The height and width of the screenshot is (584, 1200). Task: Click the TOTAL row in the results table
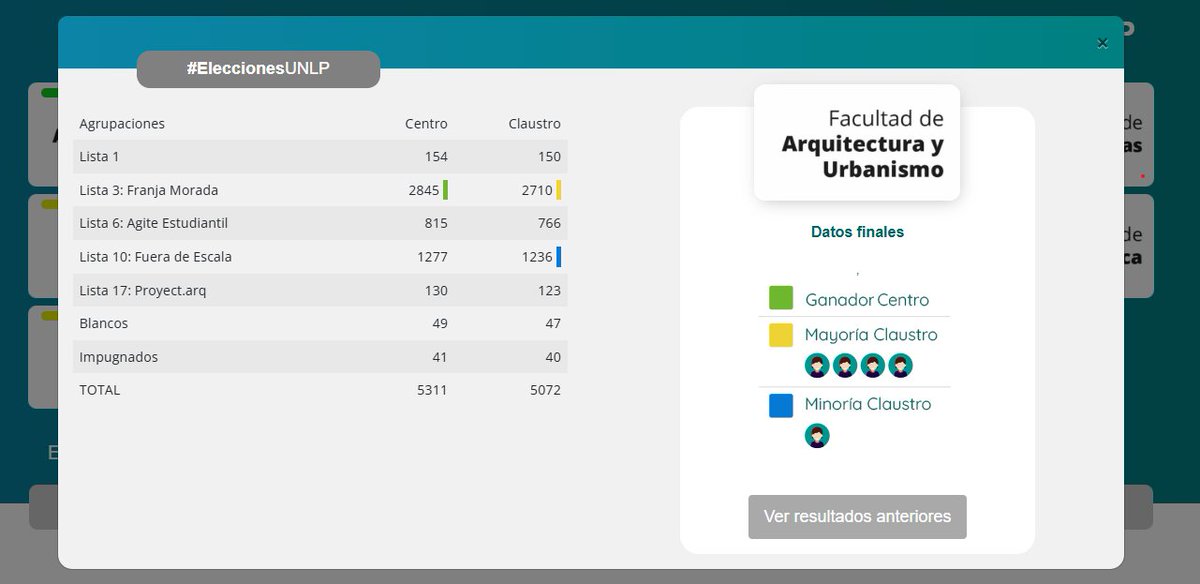pos(320,390)
